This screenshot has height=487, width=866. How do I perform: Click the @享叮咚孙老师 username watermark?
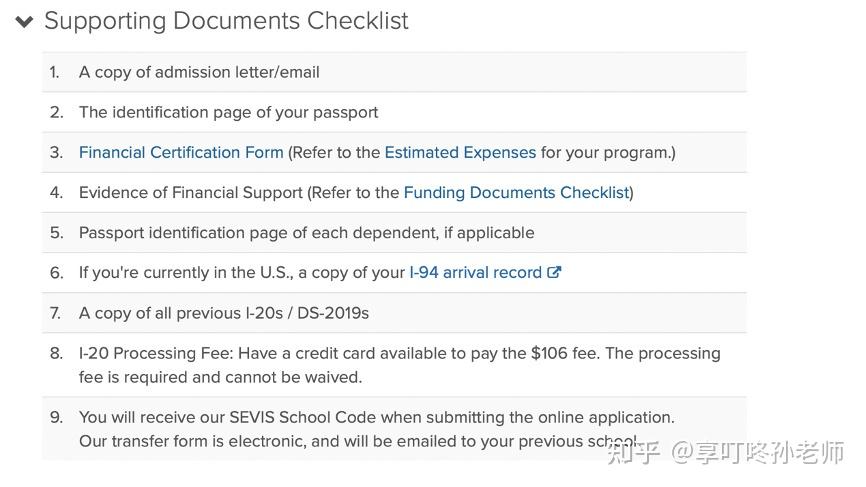[x=757, y=452]
